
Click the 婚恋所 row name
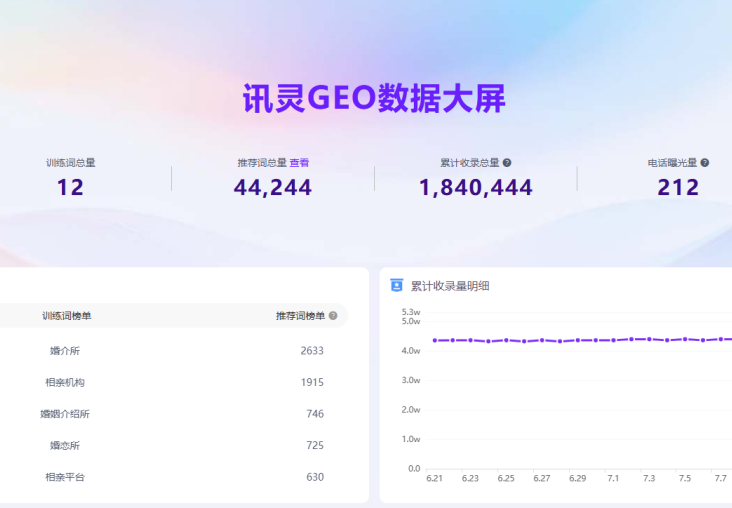click(65, 445)
